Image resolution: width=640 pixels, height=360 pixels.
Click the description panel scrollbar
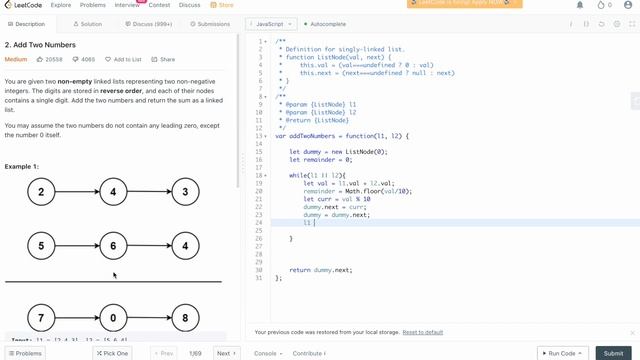(238, 111)
